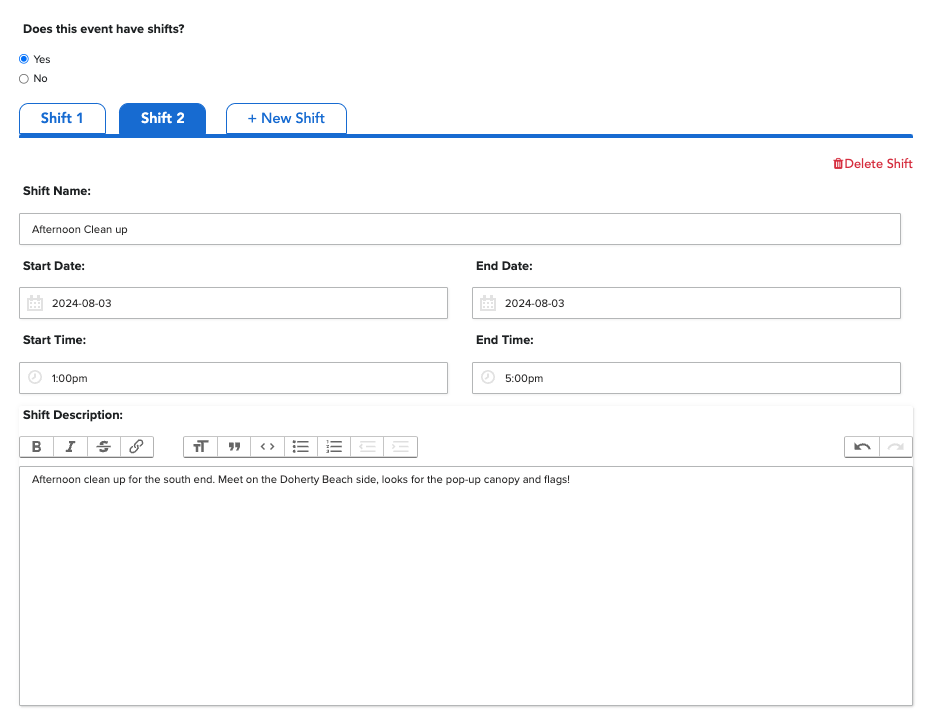This screenshot has width=929, height=723.
Task: Click the decrease indent icon
Action: (x=367, y=447)
